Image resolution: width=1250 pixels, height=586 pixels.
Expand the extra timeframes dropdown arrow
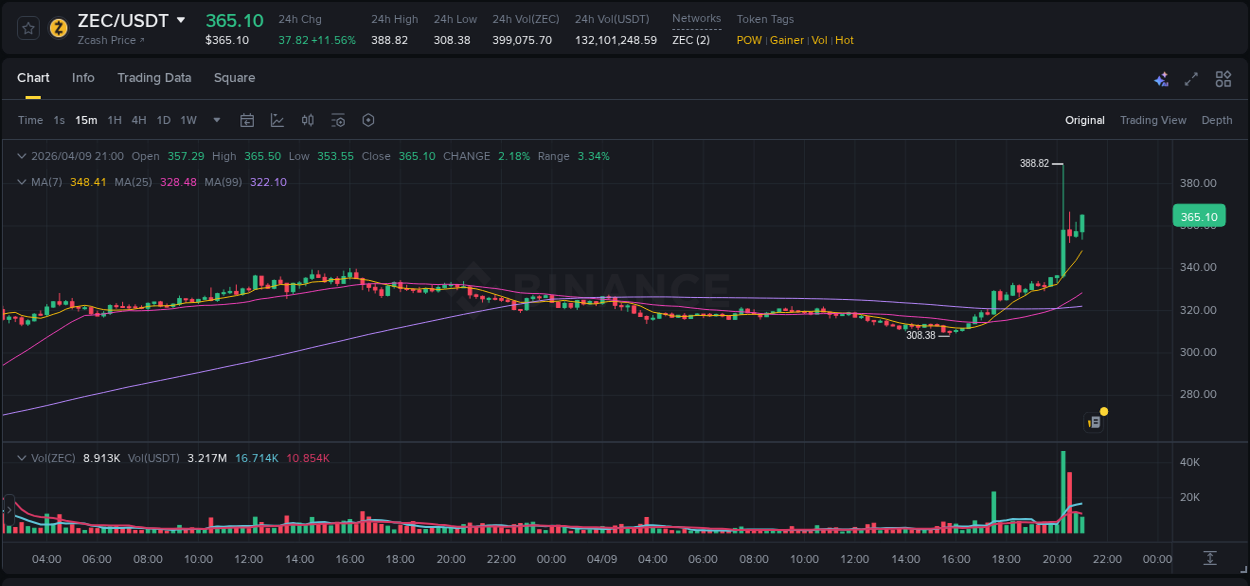[x=215, y=120]
